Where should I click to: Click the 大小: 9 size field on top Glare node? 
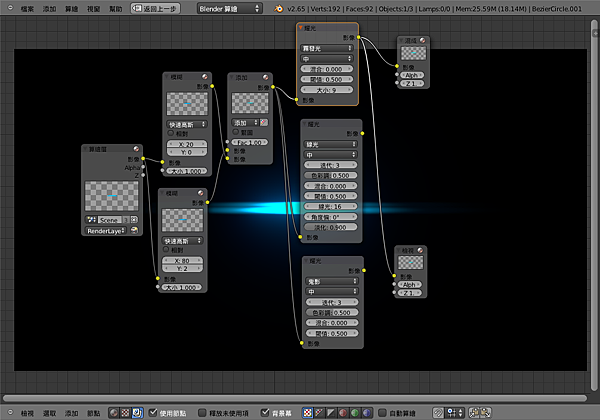point(327,90)
